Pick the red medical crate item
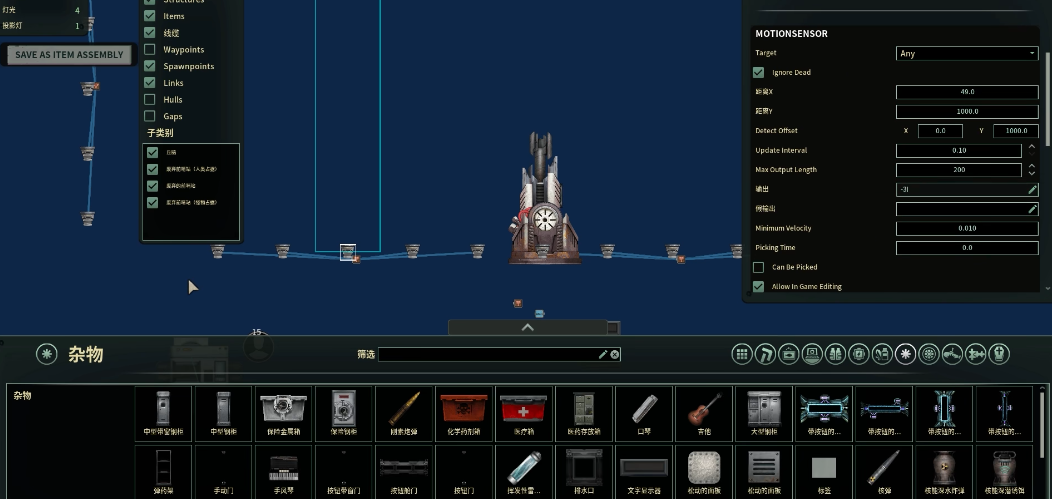Image resolution: width=1052 pixels, height=499 pixels. coord(524,413)
